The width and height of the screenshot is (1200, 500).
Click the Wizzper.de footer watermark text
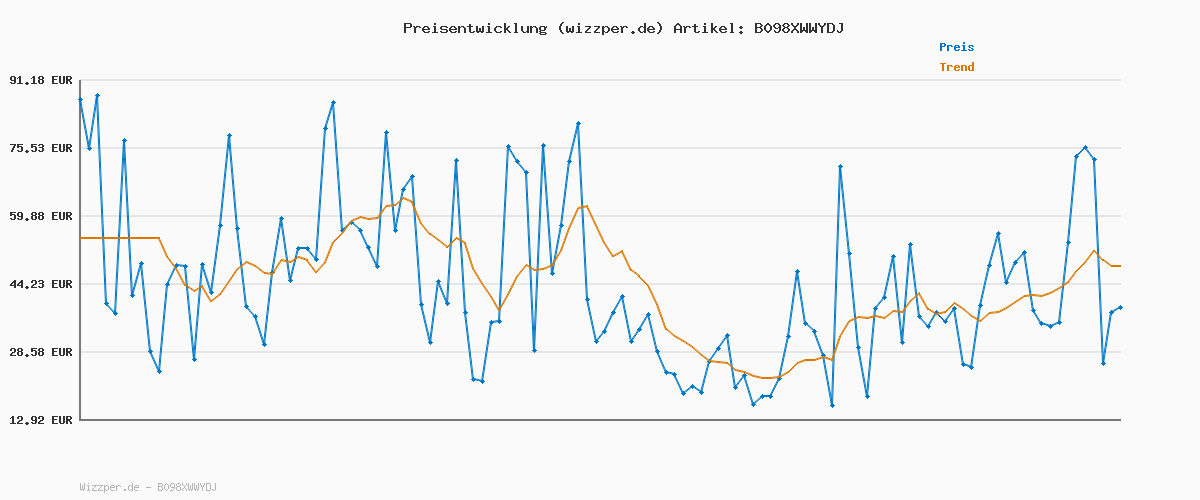point(147,487)
